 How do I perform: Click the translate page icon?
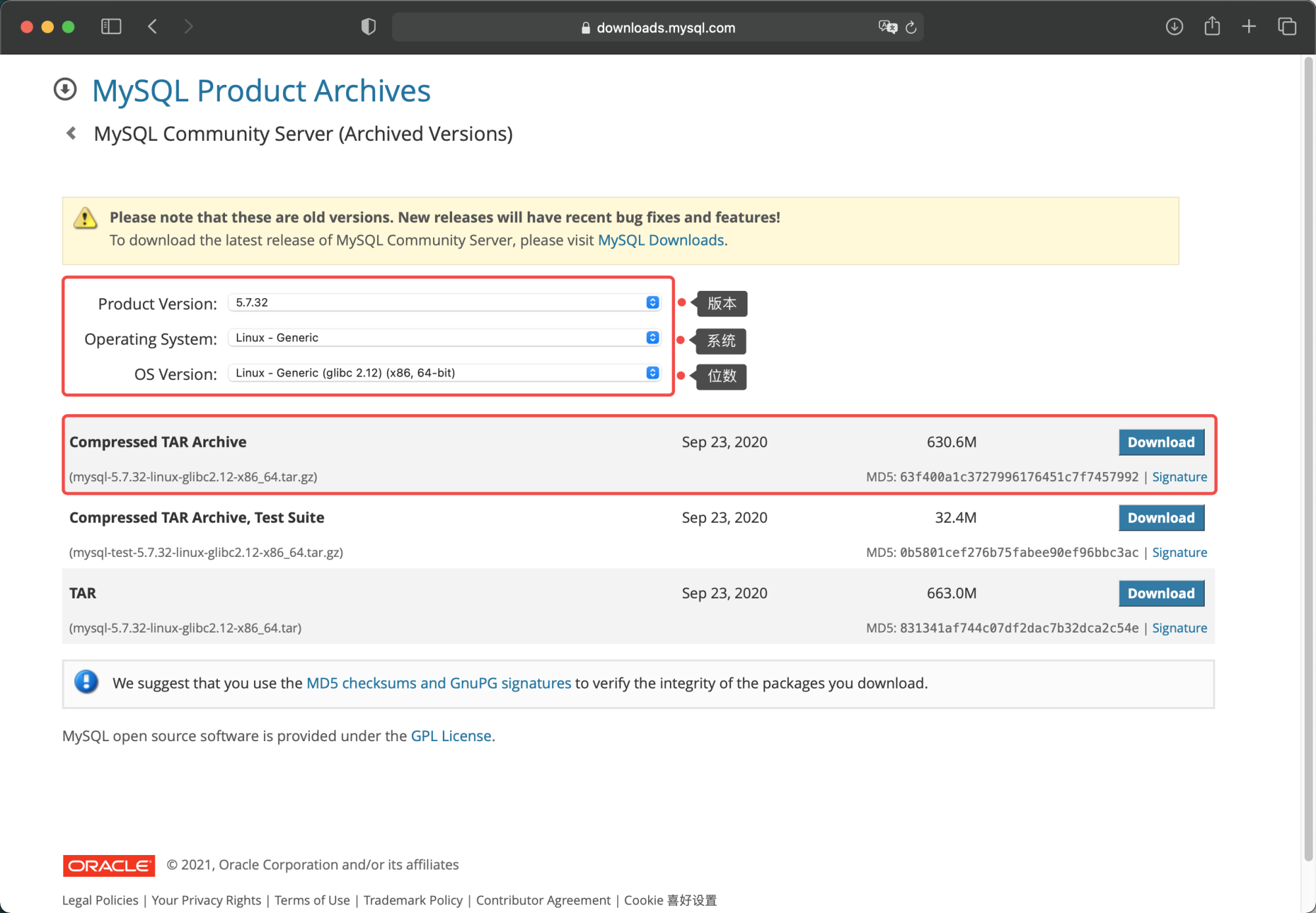pyautogui.click(x=888, y=27)
